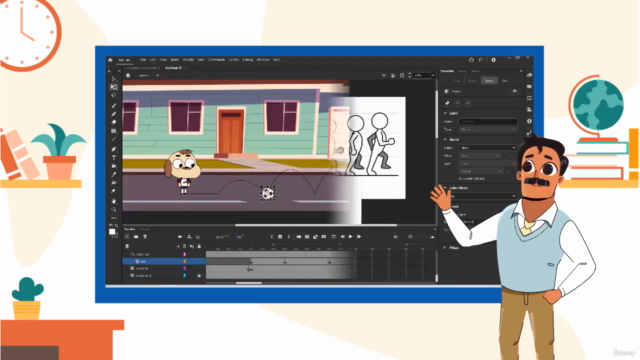Play the timeline animation

point(351,237)
